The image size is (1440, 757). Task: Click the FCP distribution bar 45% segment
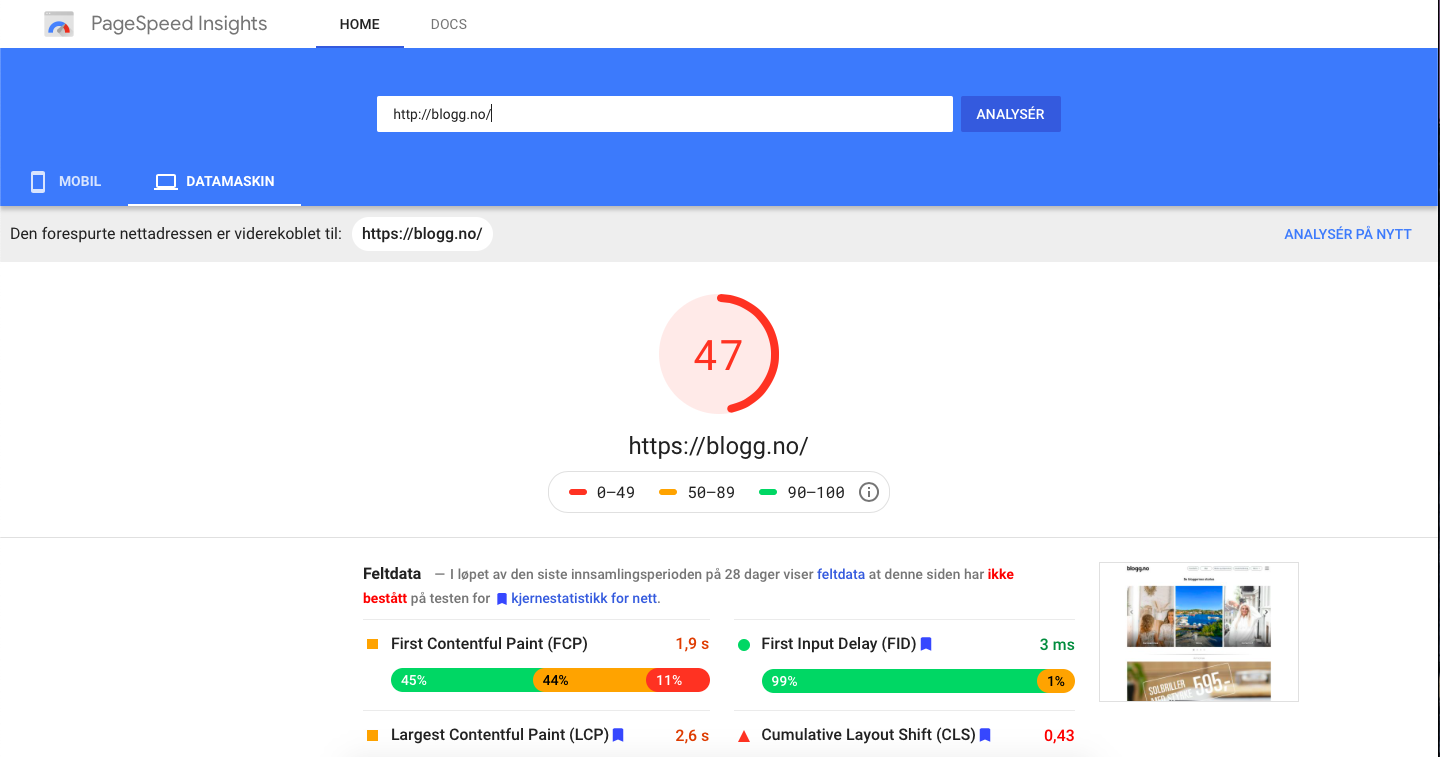tap(462, 680)
